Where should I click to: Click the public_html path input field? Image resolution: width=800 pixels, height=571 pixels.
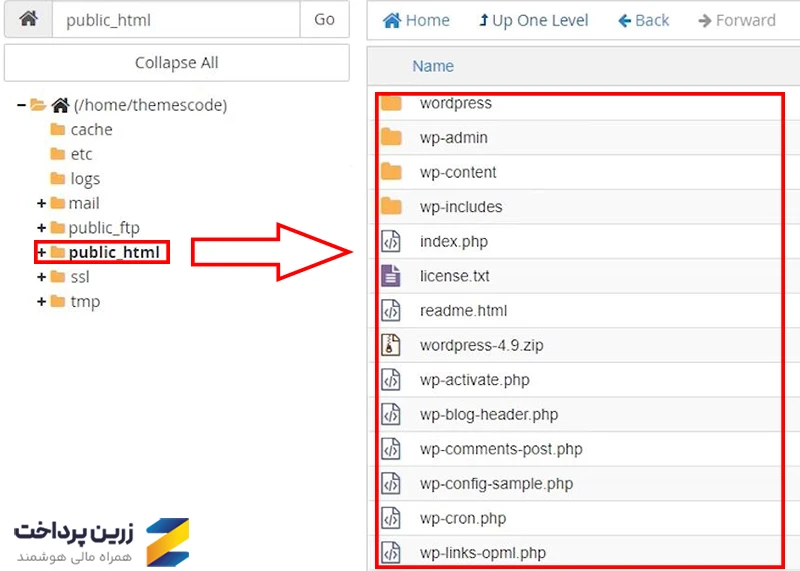176,19
